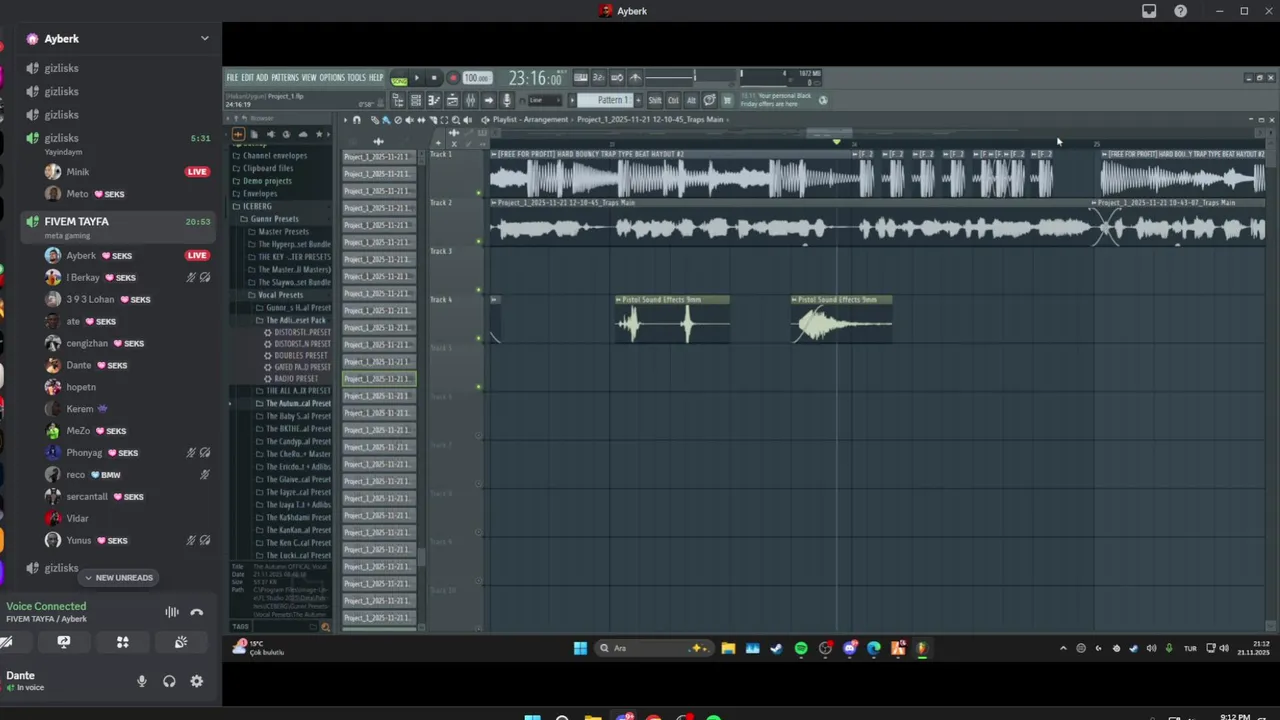The height and width of the screenshot is (720, 1280).
Task: Collapse the ICEBERG folder
Action: pyautogui.click(x=254, y=206)
